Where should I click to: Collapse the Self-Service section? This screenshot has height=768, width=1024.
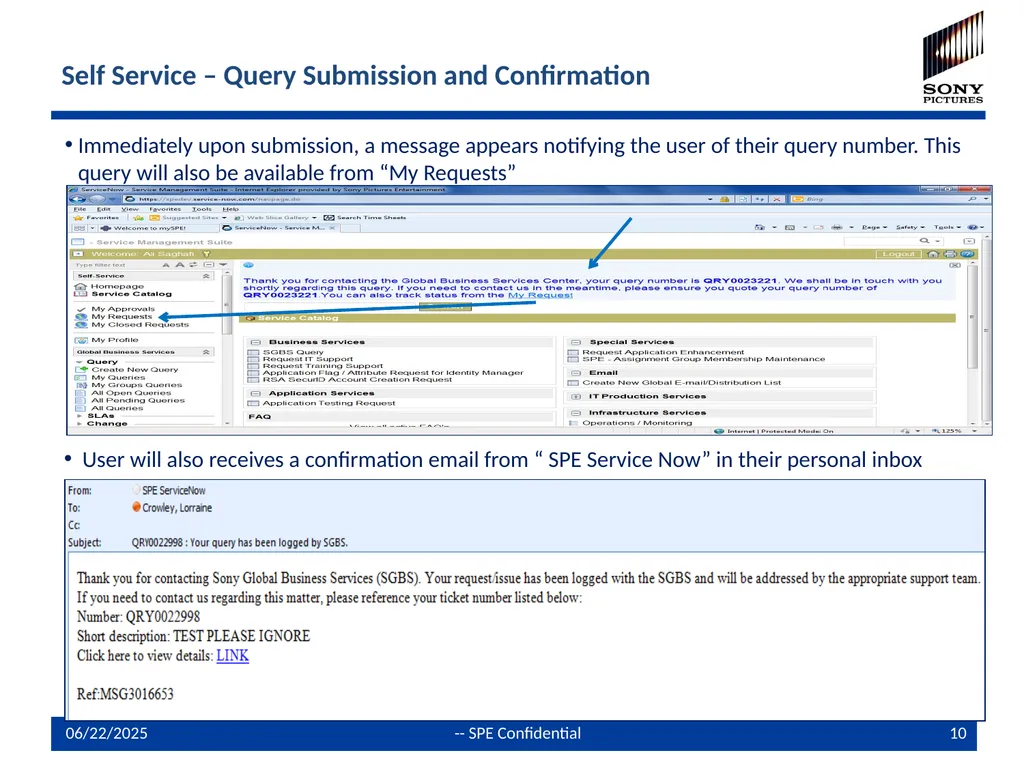206,276
